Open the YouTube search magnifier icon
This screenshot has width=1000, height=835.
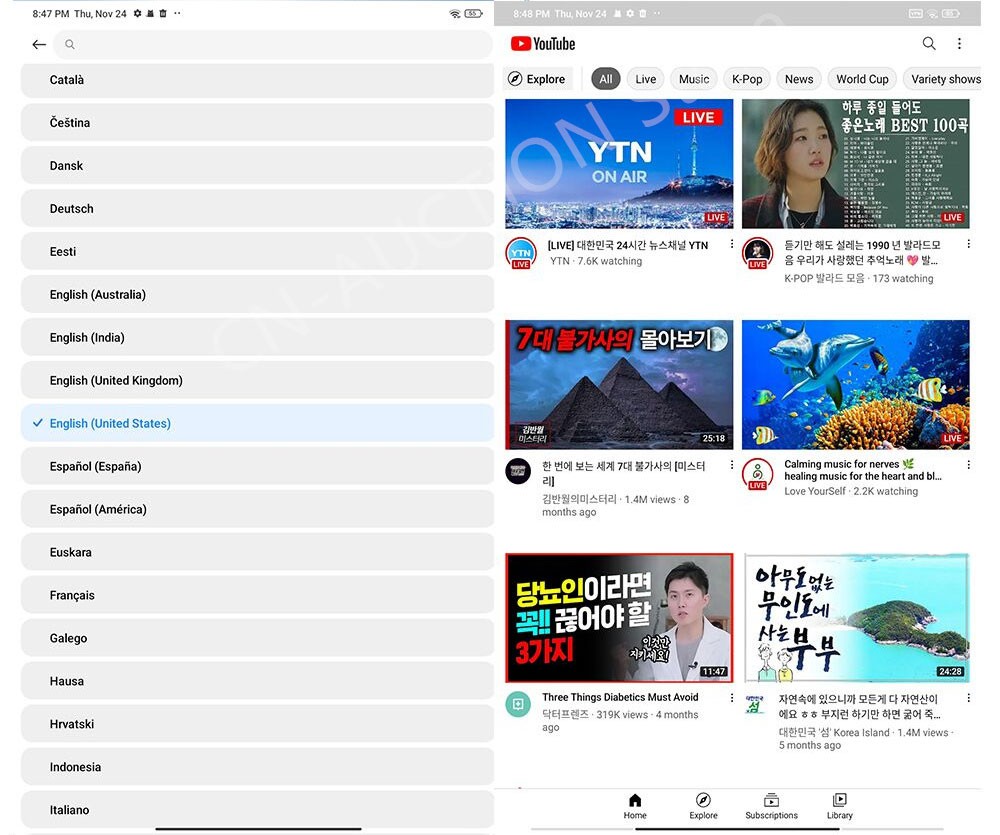(929, 44)
